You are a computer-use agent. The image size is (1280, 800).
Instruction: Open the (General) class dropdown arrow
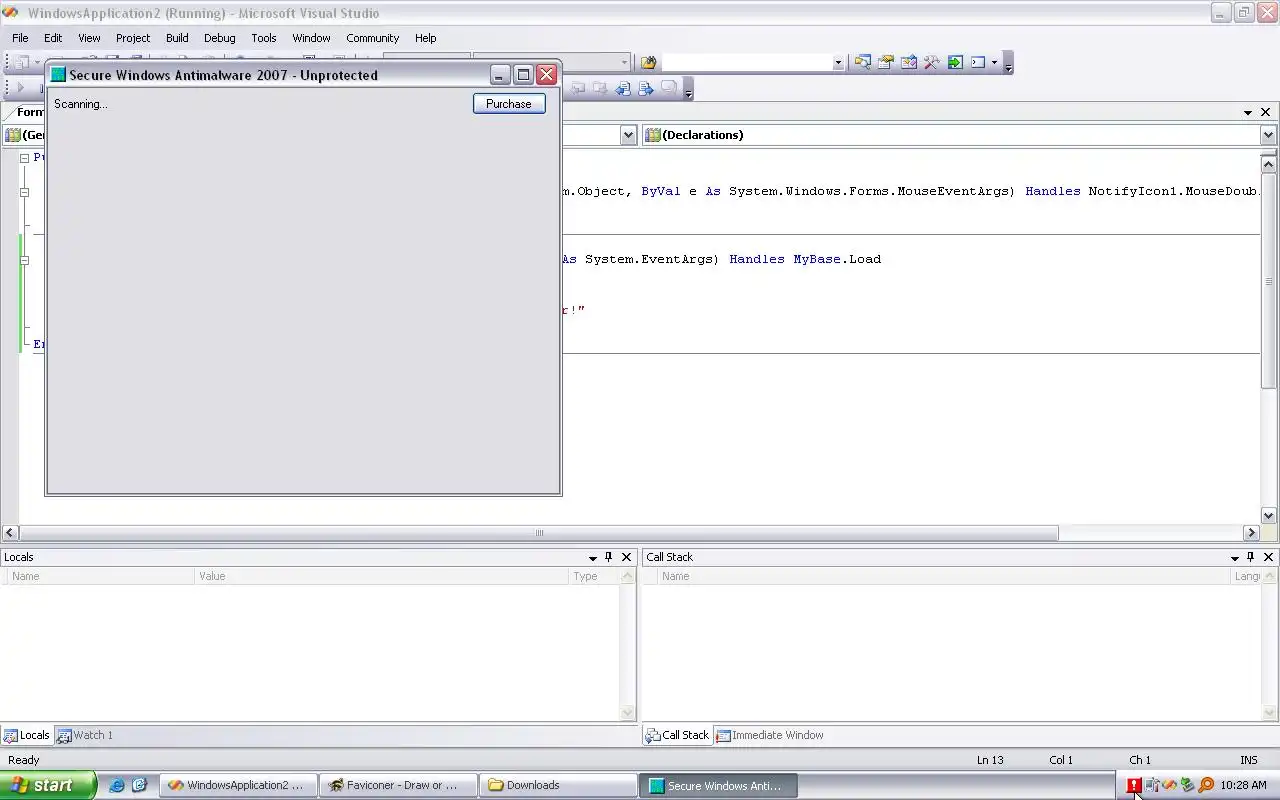point(628,135)
